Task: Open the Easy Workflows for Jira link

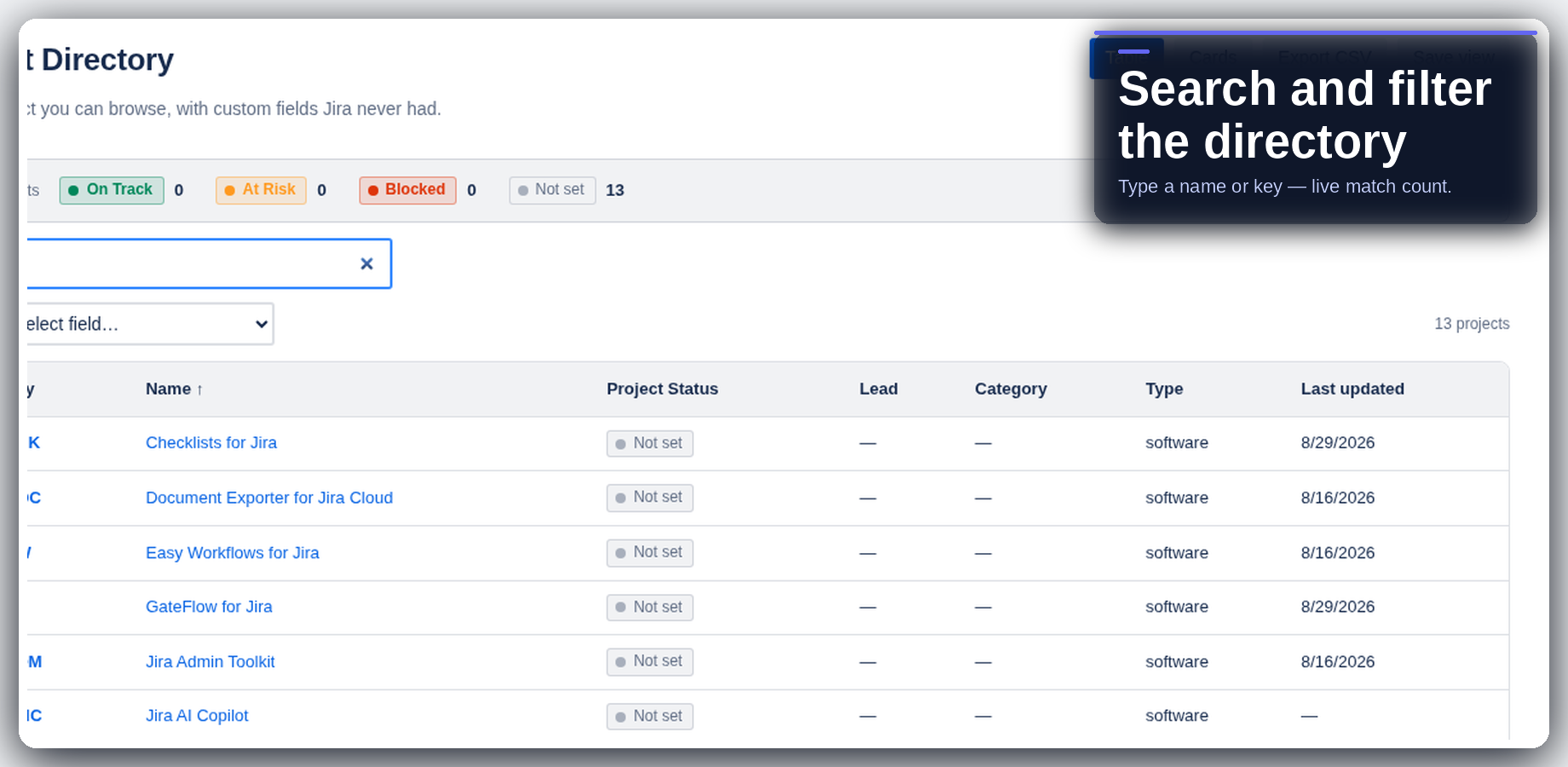Action: 233,553
